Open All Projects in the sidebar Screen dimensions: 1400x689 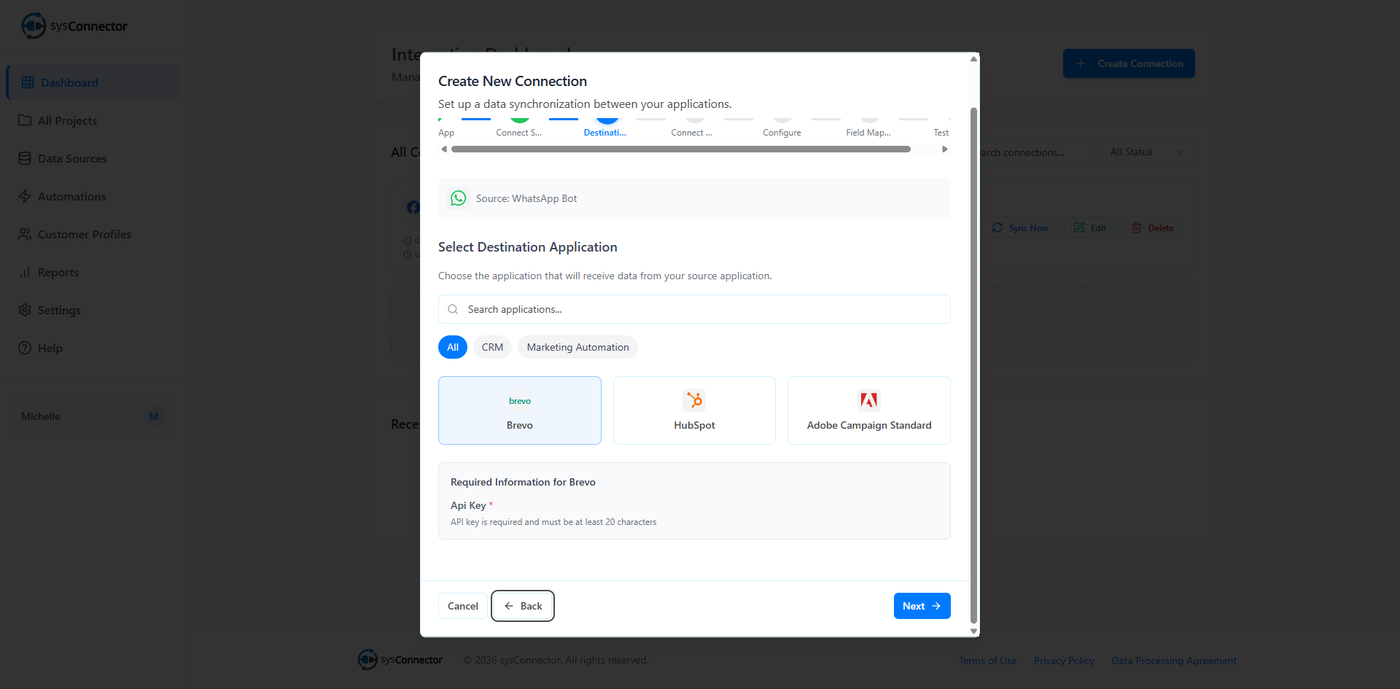[94, 121]
